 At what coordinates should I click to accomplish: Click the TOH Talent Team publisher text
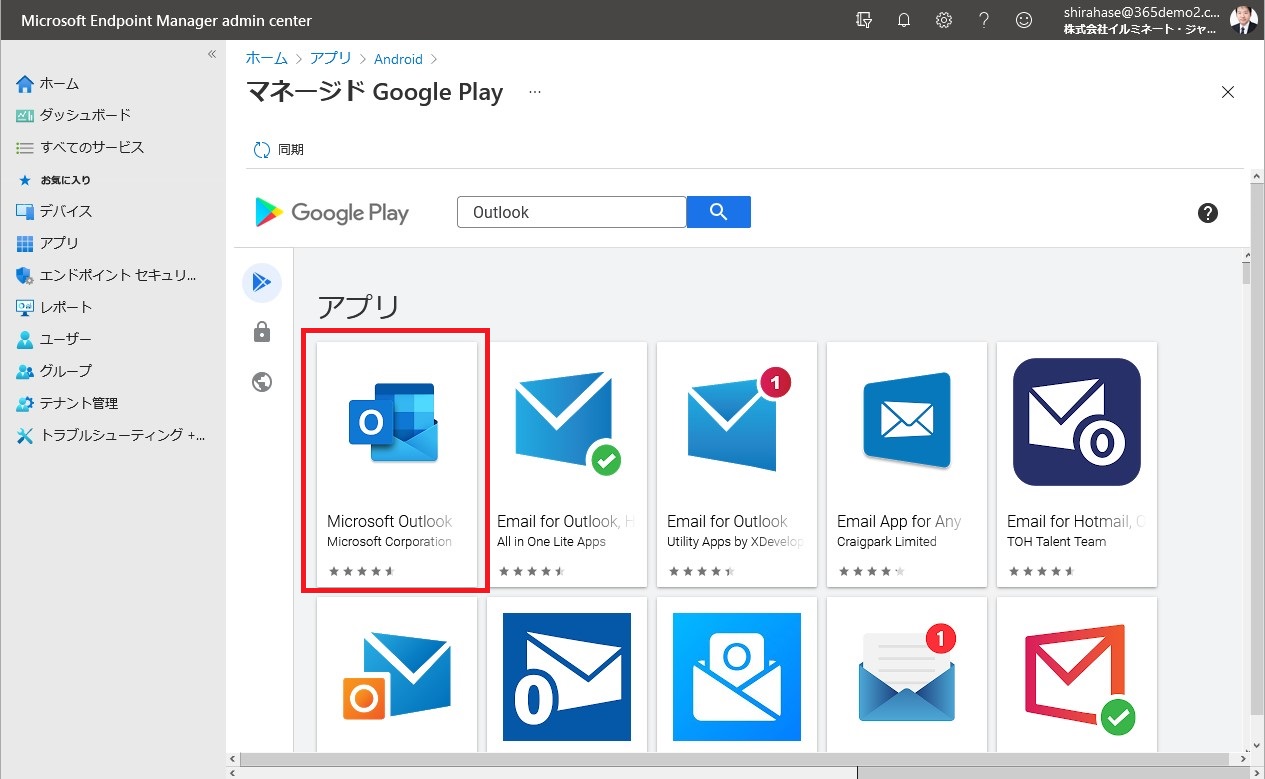pyautogui.click(x=1056, y=542)
